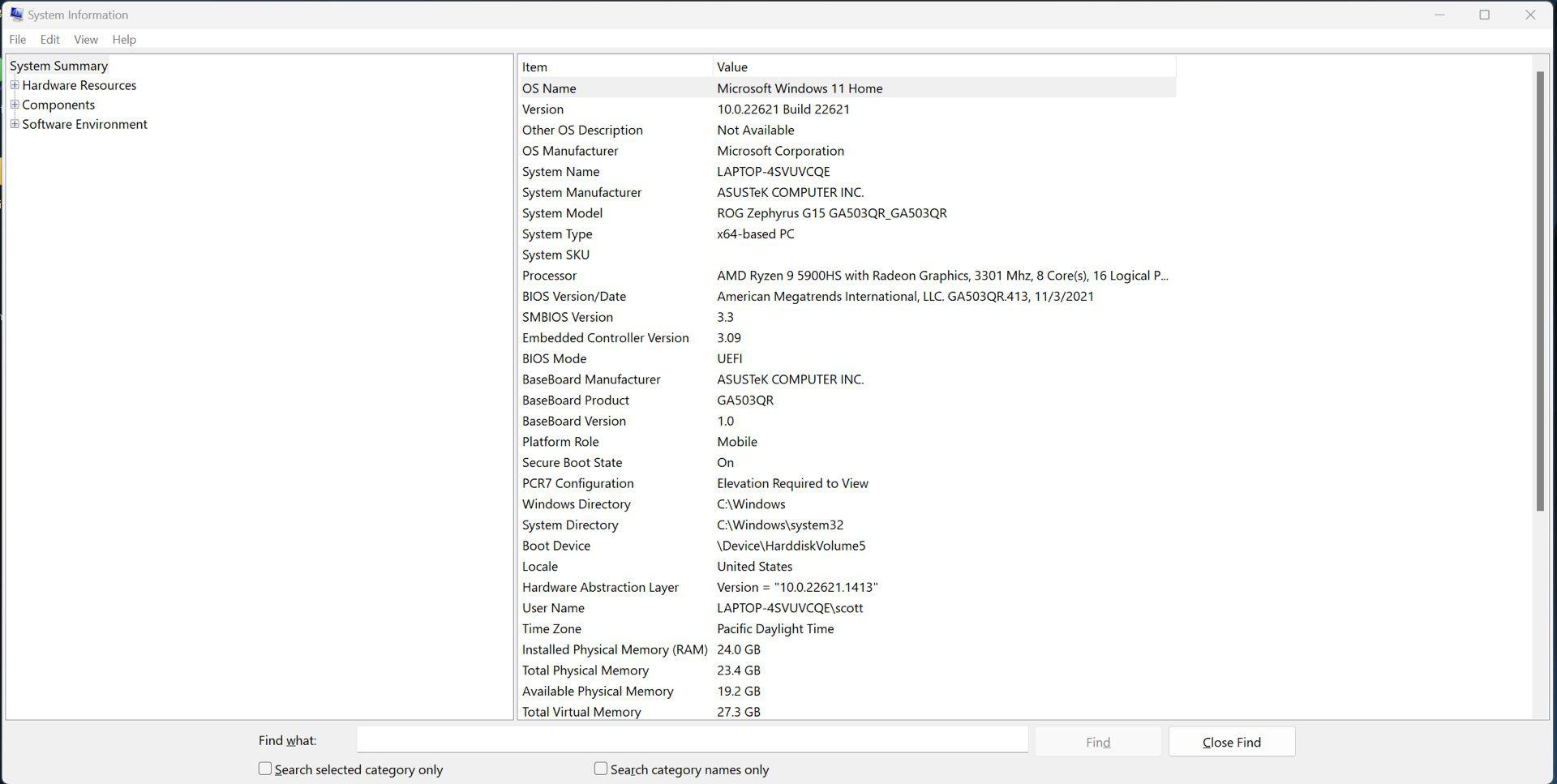Viewport: 1557px width, 784px height.
Task: Enable Search category names only checkbox
Action: [601, 768]
